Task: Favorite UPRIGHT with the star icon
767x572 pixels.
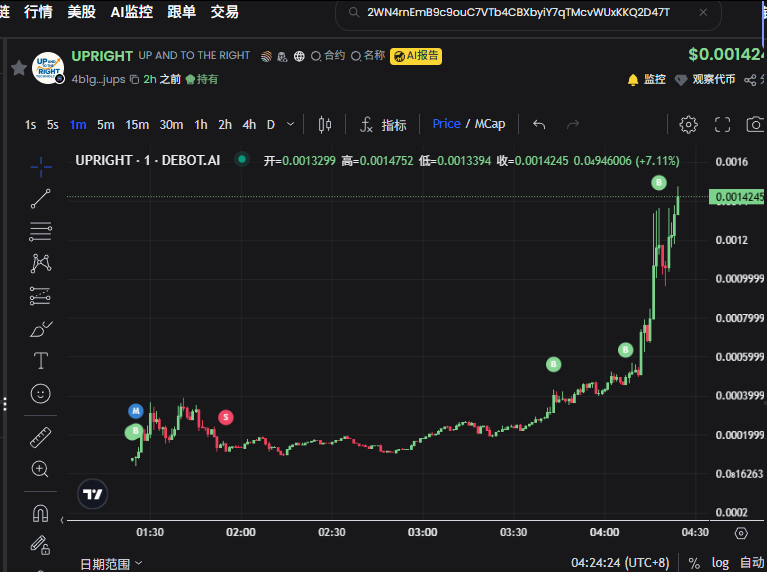Action: (x=19, y=68)
